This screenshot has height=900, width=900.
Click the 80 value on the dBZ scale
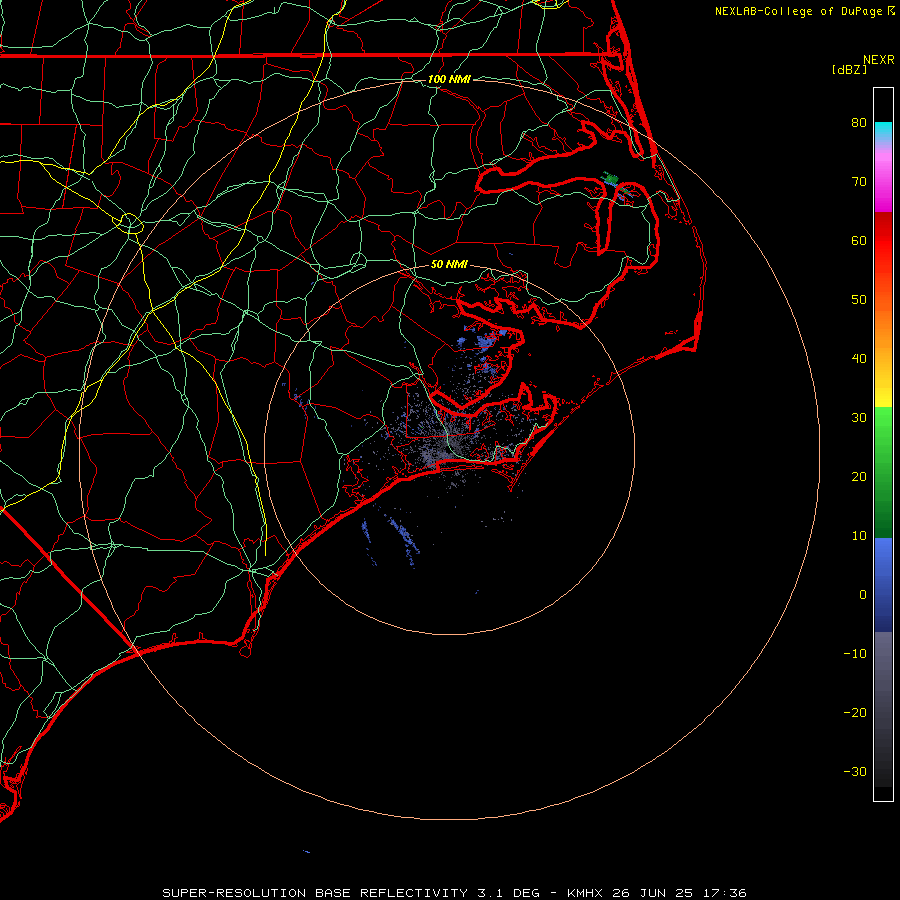coord(859,122)
